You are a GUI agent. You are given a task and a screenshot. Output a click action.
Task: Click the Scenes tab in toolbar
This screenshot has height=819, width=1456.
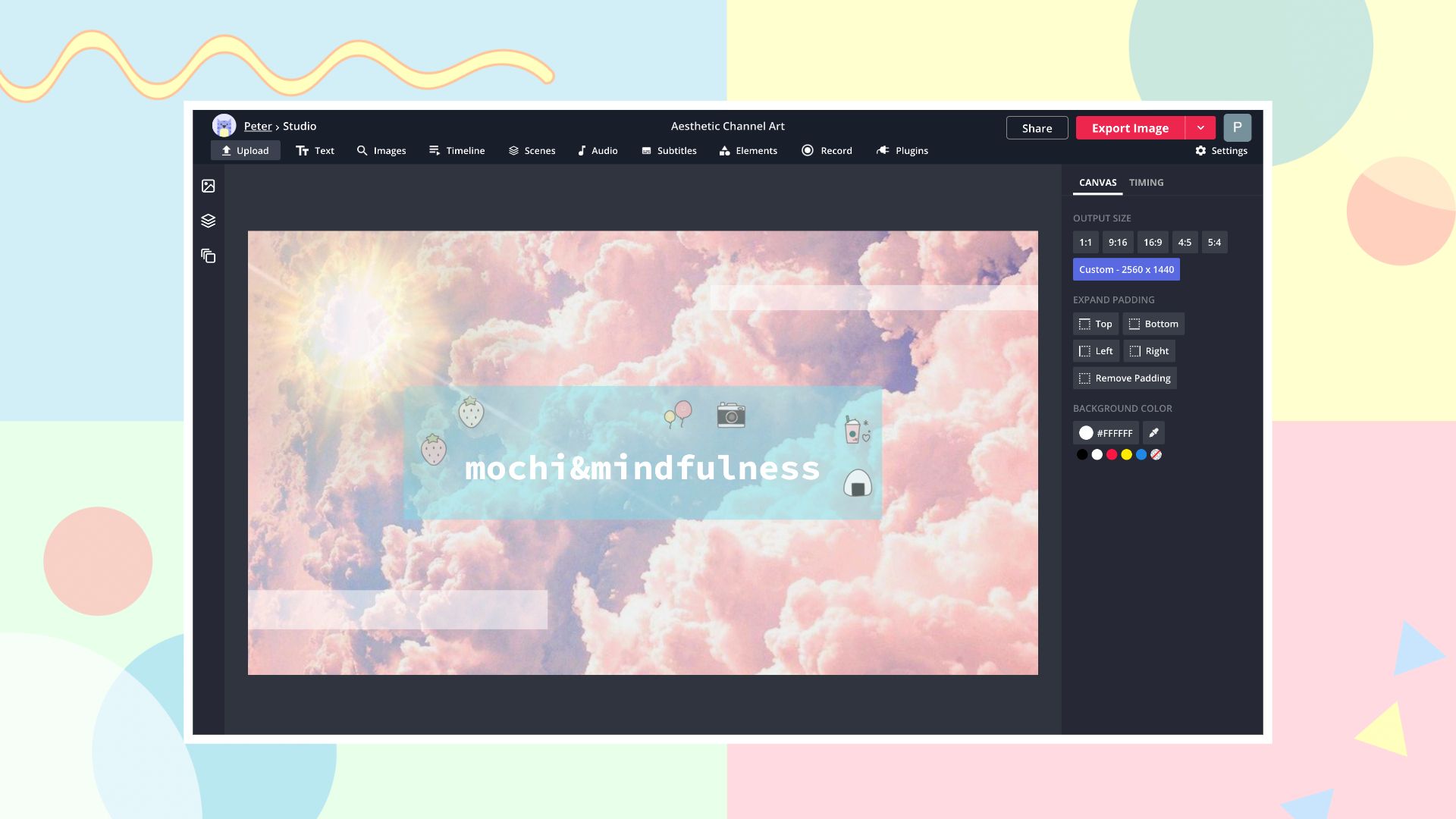click(531, 151)
